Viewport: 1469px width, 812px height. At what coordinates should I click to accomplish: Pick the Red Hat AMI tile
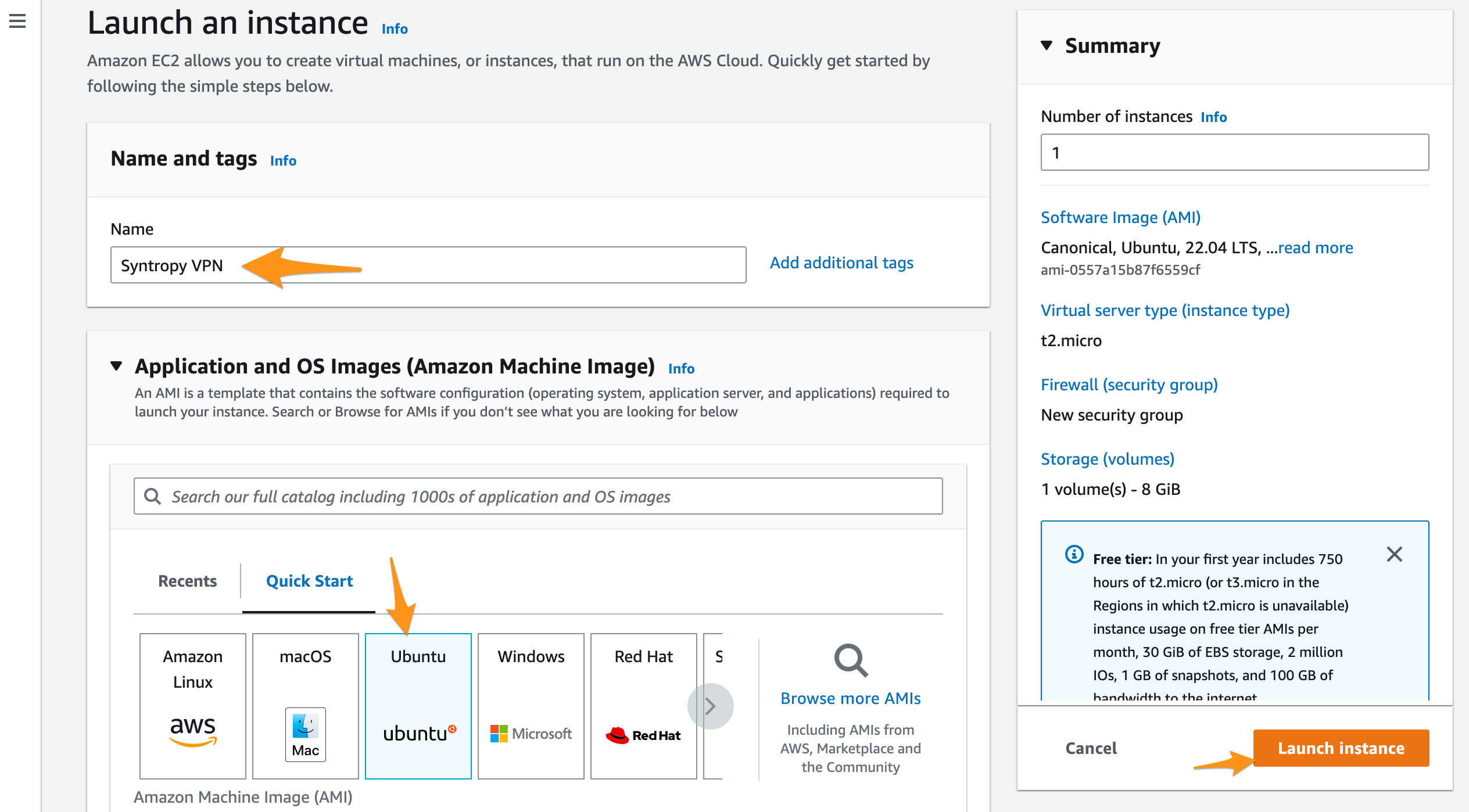(x=643, y=705)
